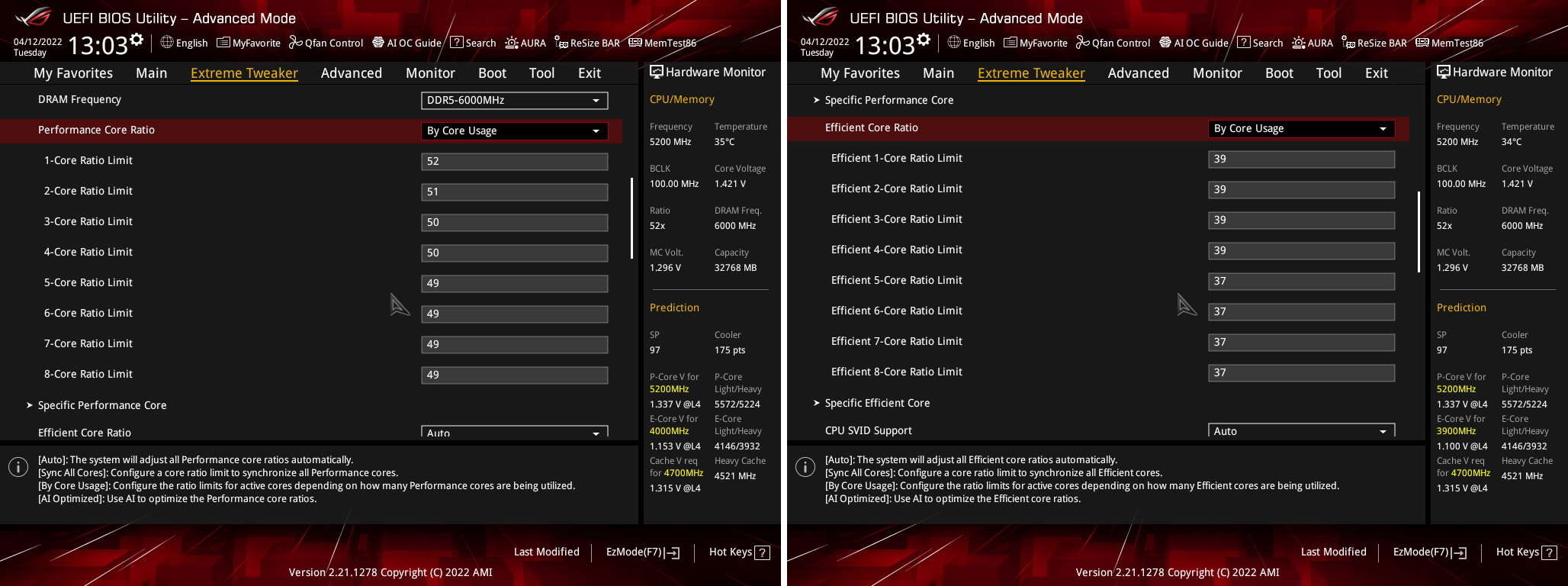Edit Efficient 4-Core Ratio Limit field
1568x586 pixels.
[1302, 250]
